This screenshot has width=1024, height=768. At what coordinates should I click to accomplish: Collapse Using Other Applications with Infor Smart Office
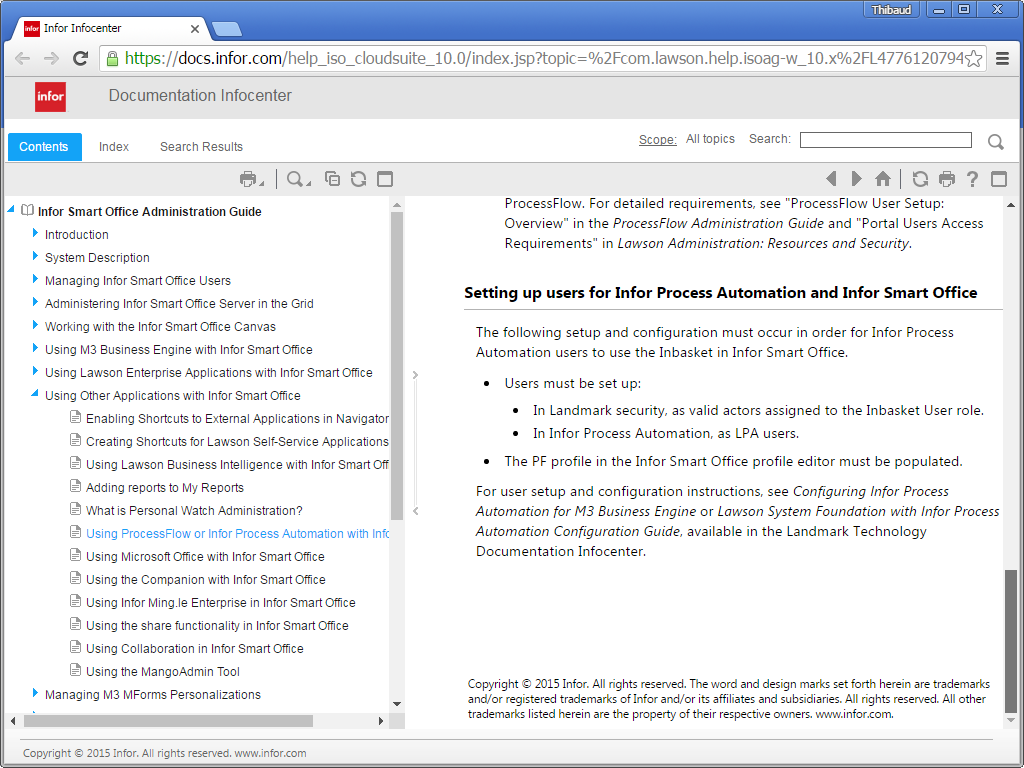pyautogui.click(x=36, y=395)
